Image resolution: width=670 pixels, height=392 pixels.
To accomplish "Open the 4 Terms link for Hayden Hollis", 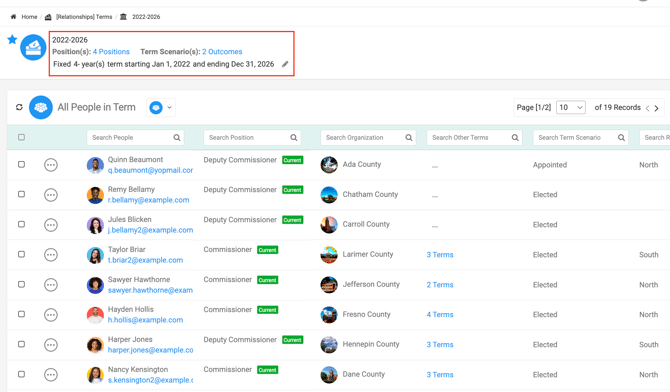I will (440, 315).
